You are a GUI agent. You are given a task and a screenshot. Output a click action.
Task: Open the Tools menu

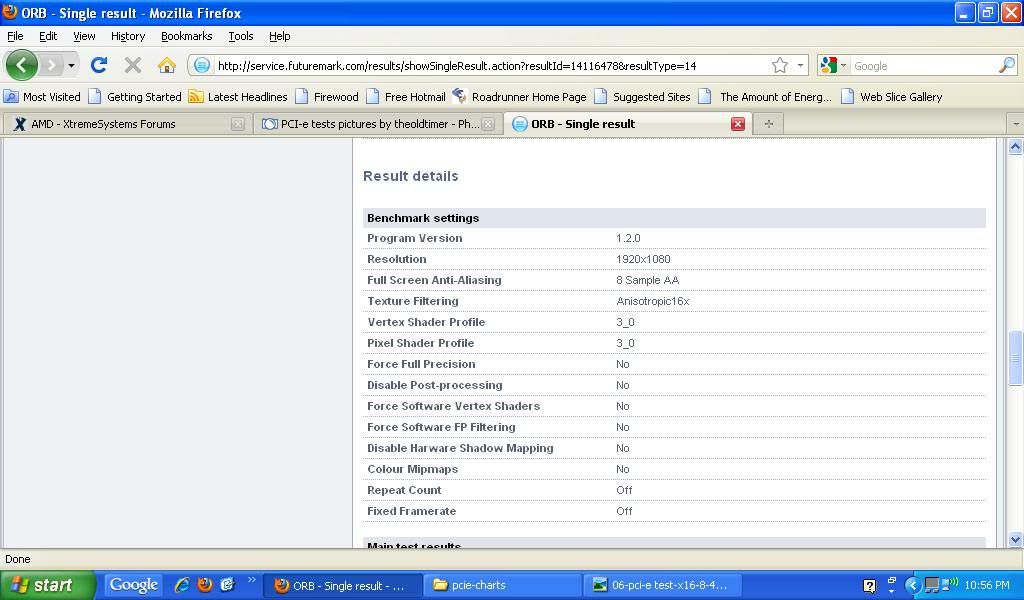(241, 36)
